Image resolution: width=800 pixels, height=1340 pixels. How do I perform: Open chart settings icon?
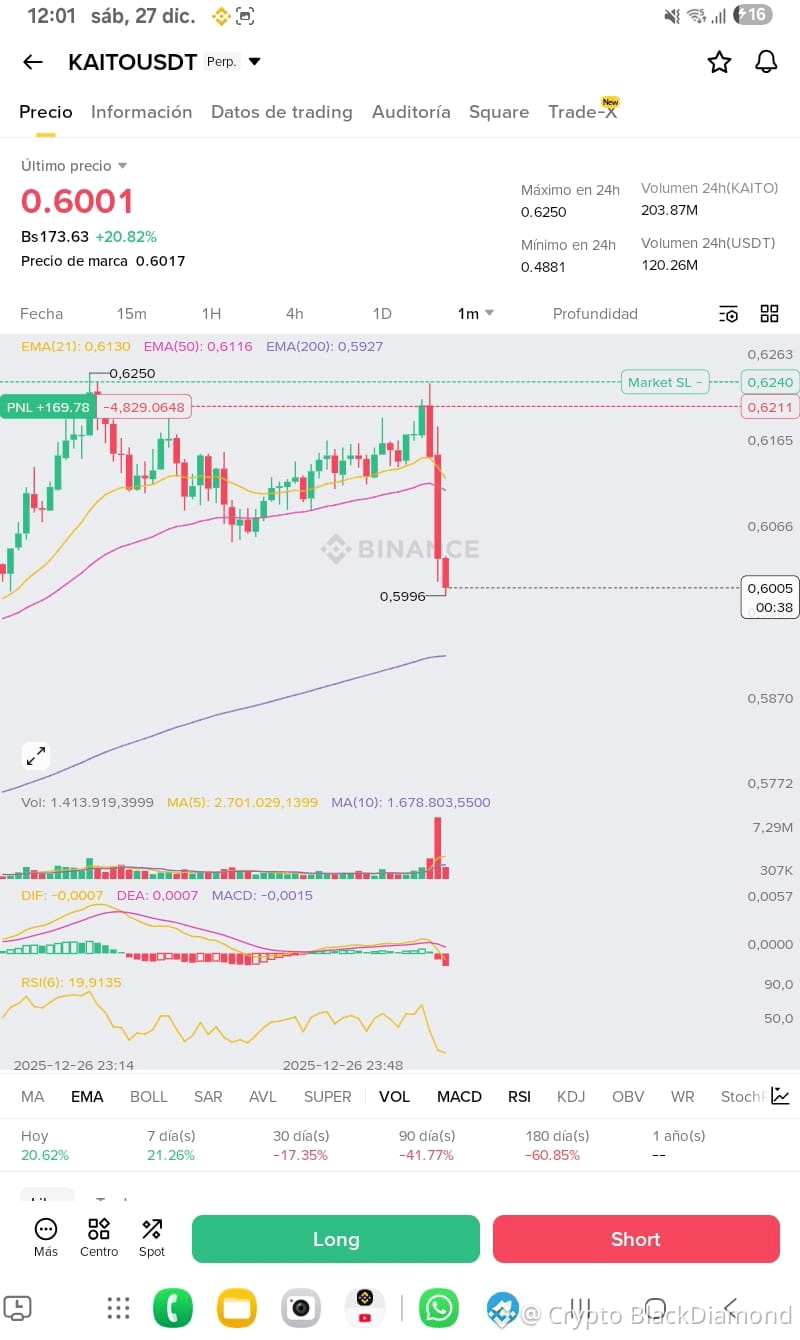click(728, 314)
